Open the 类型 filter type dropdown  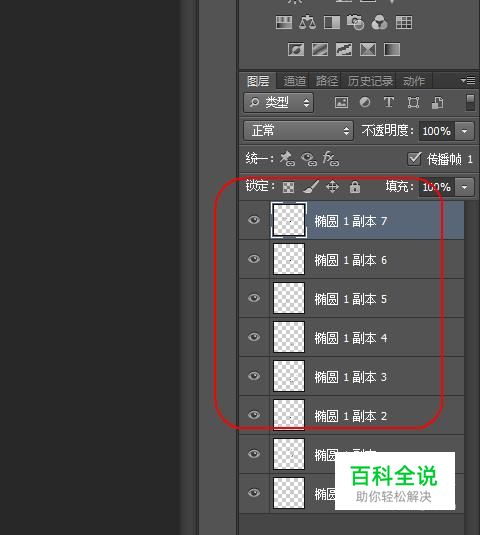(278, 102)
